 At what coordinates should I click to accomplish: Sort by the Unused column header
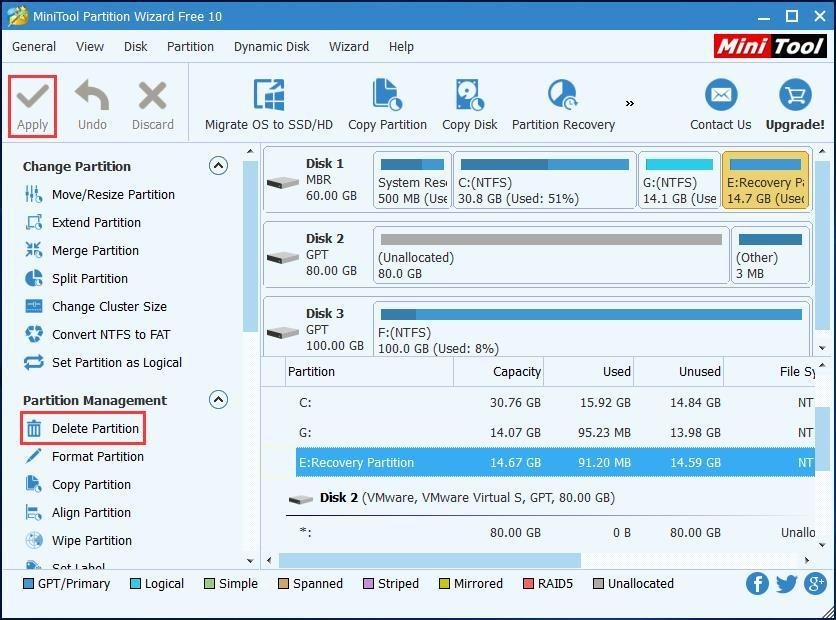[678, 372]
